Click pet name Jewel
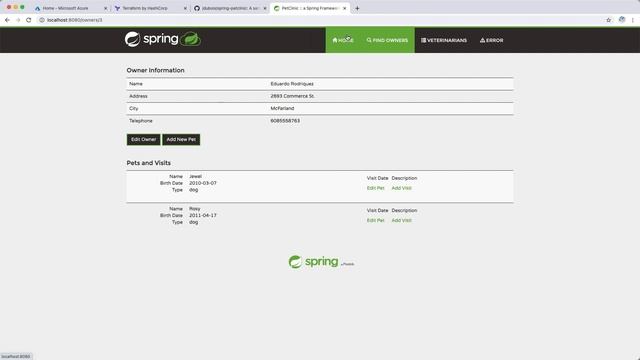The height and width of the screenshot is (360, 640). click(x=195, y=176)
